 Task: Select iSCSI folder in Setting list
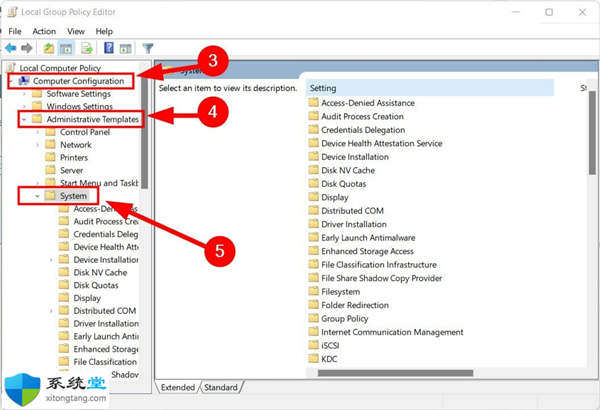click(324, 345)
